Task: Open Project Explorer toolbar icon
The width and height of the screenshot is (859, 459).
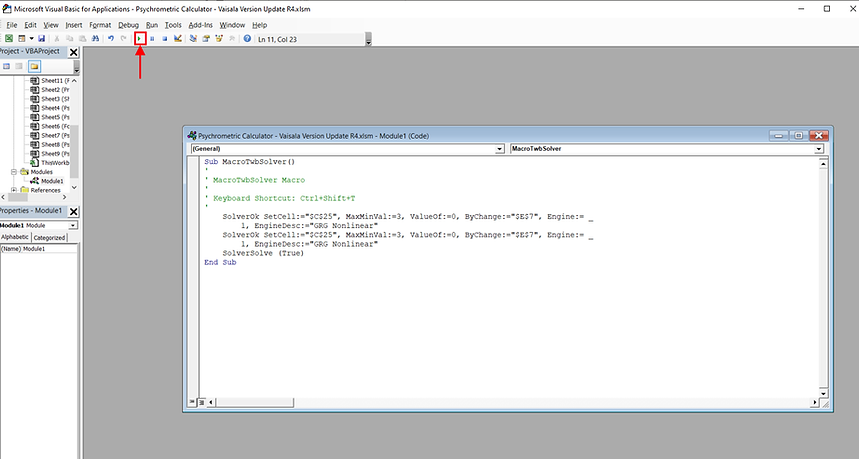Action: point(193,39)
